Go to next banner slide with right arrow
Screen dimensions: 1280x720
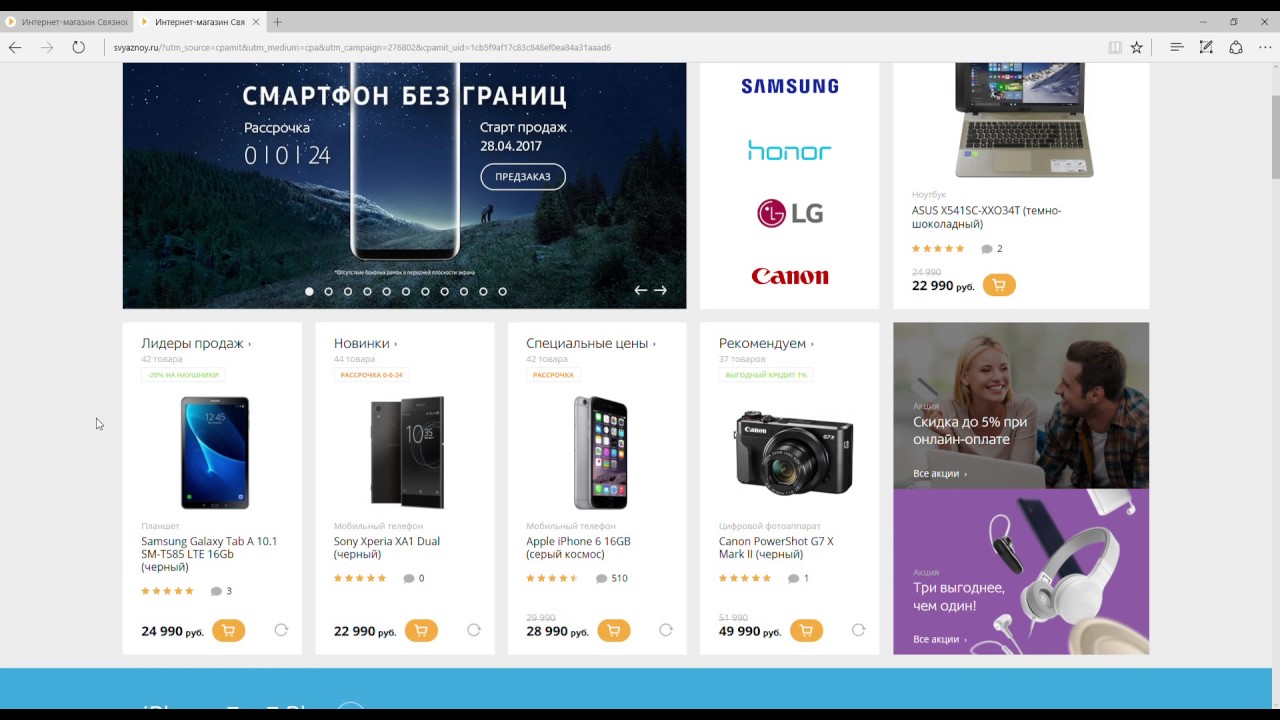coord(660,291)
